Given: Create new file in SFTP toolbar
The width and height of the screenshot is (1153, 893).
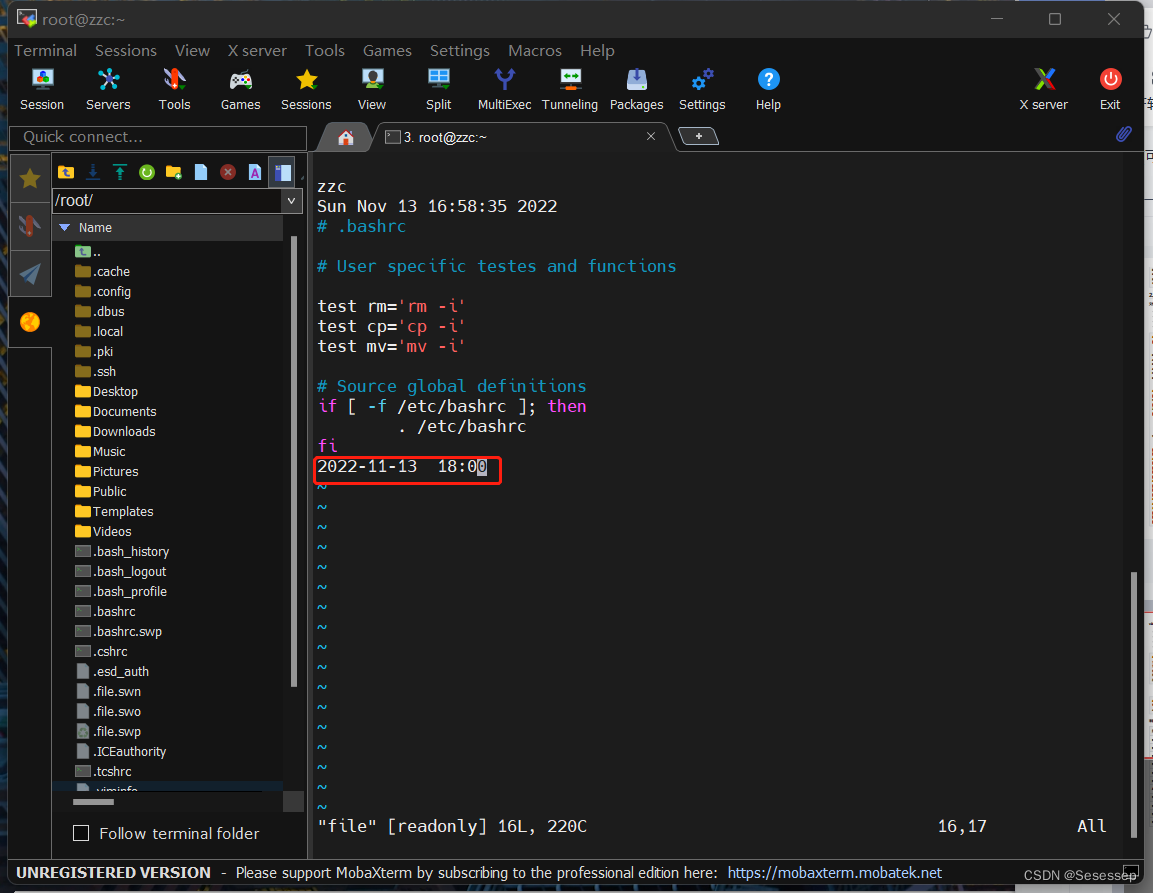Looking at the screenshot, I should [x=201, y=172].
